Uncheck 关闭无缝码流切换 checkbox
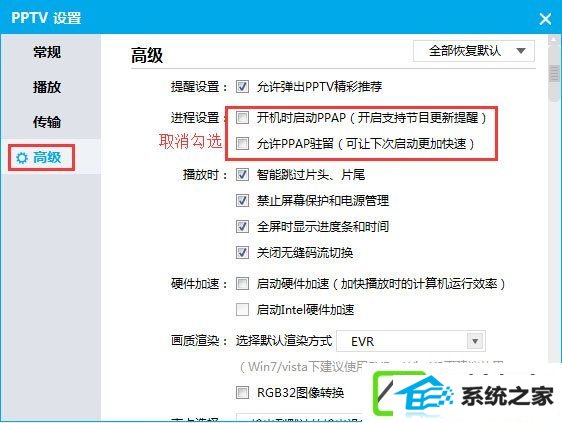 242,253
